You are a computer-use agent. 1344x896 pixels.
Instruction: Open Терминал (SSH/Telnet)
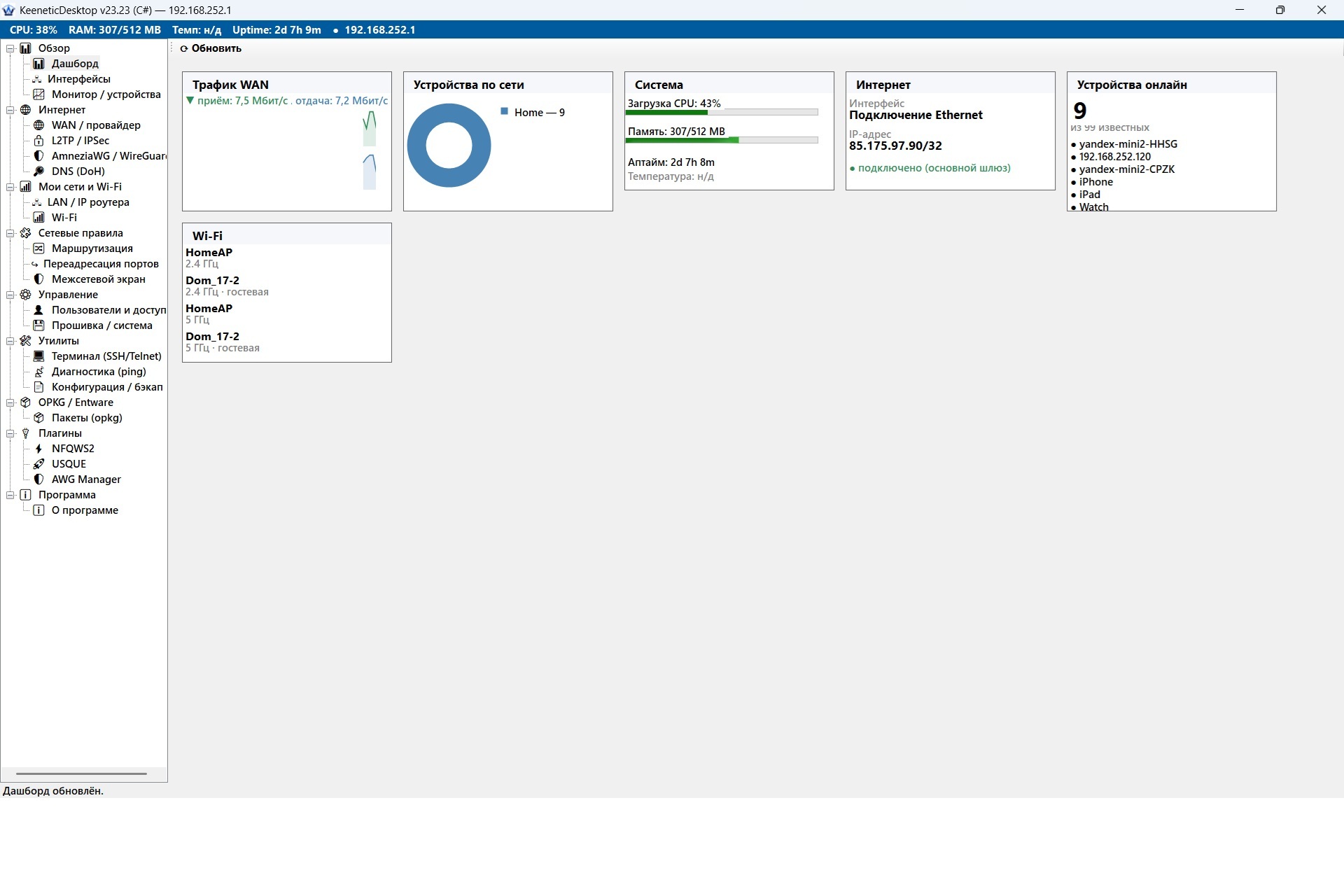tap(106, 356)
